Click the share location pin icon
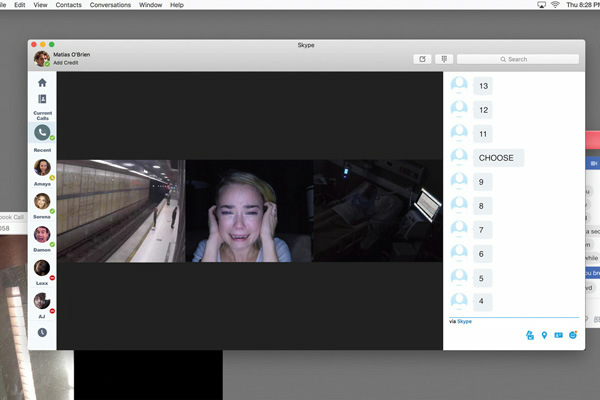This screenshot has height=400, width=600. (543, 335)
